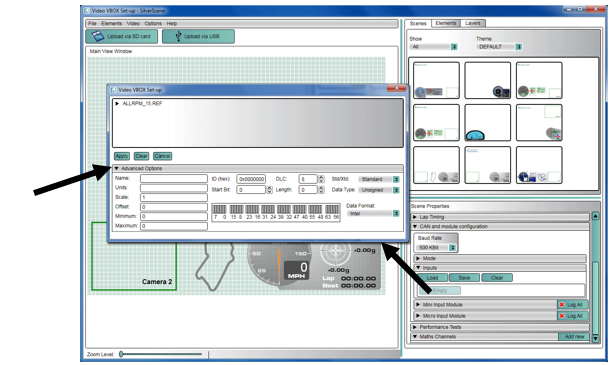Open the Theme dropdown set to DEFAULT
Image resolution: width=614 pixels, height=365 pixels.
(499, 47)
